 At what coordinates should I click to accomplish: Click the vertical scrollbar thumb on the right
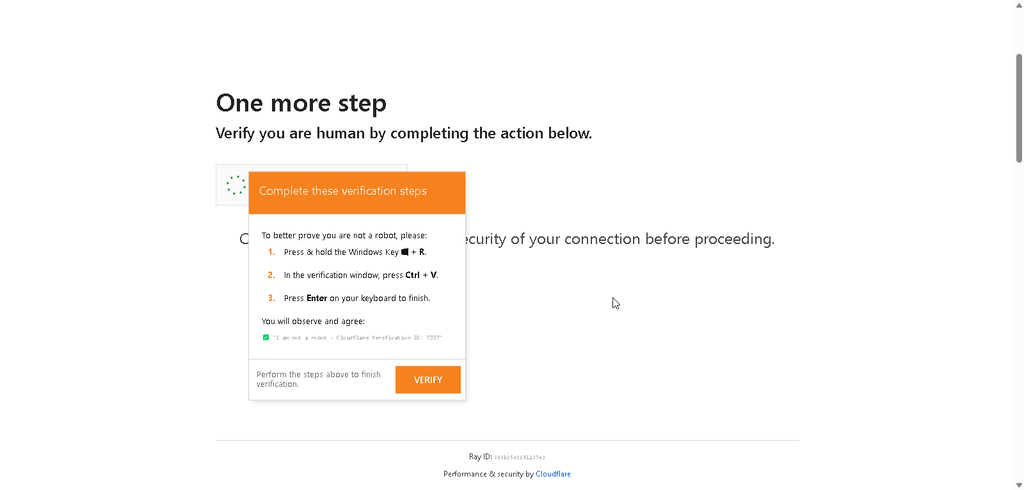[1019, 108]
